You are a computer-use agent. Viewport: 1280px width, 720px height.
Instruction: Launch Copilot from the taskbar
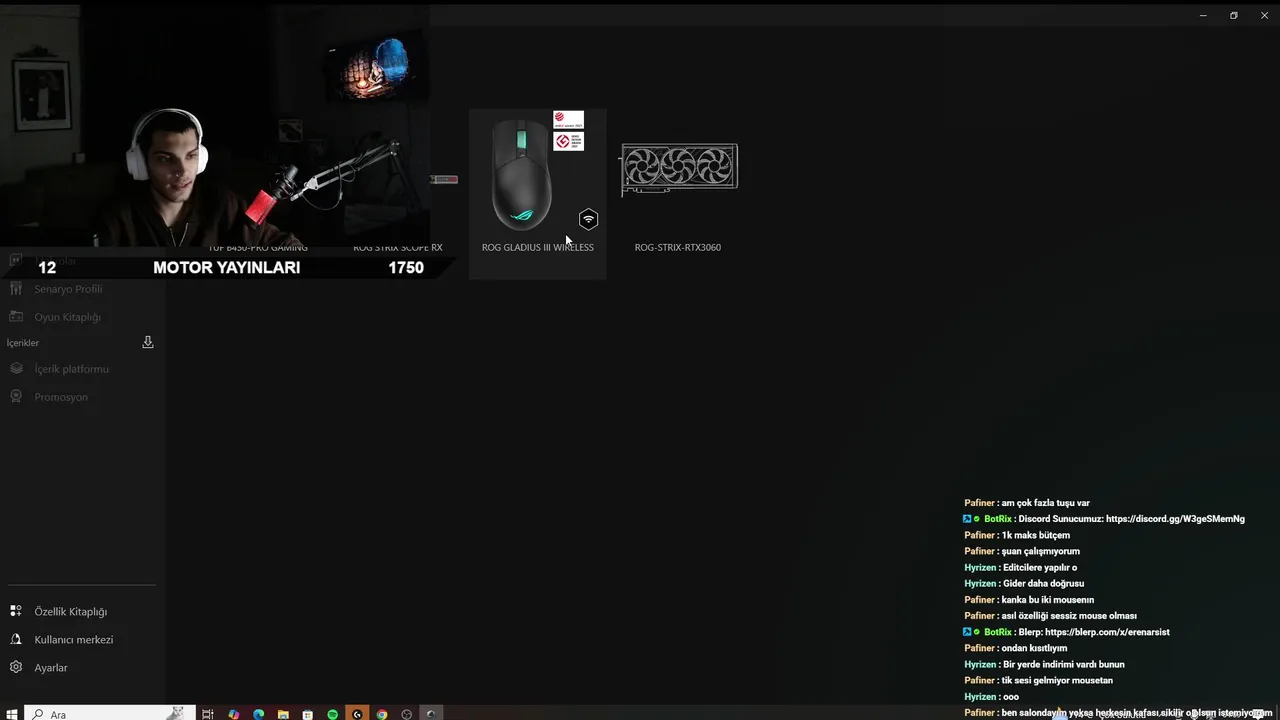233,714
